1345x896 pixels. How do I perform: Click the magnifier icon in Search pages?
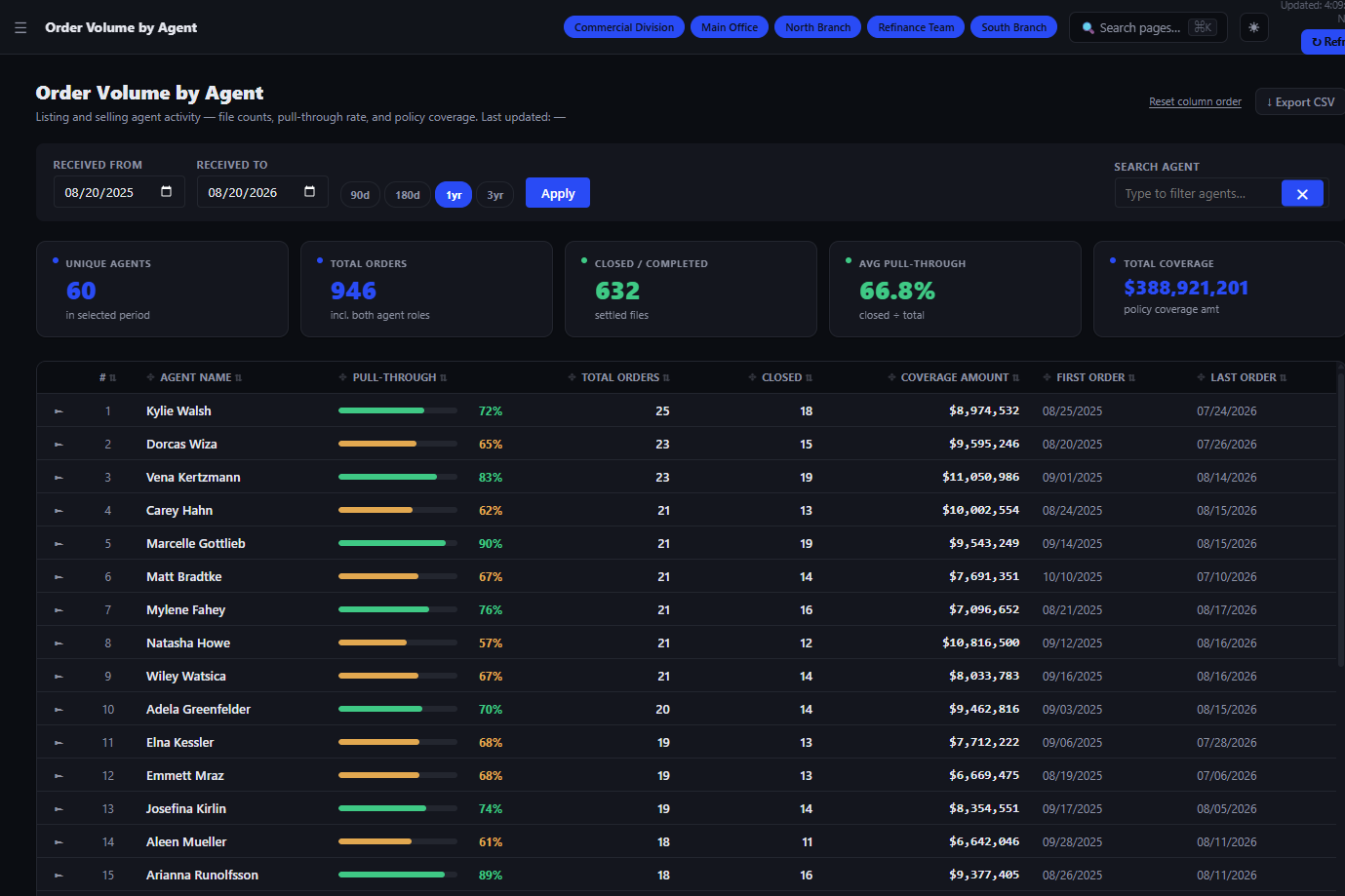pyautogui.click(x=1088, y=28)
